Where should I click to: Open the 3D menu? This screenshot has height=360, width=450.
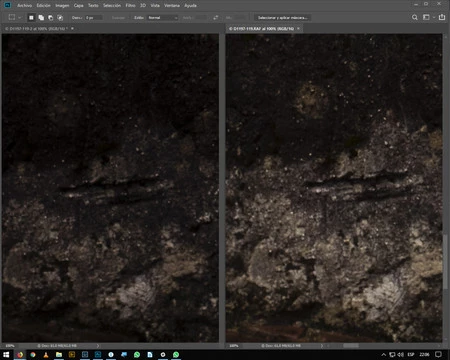pos(143,5)
